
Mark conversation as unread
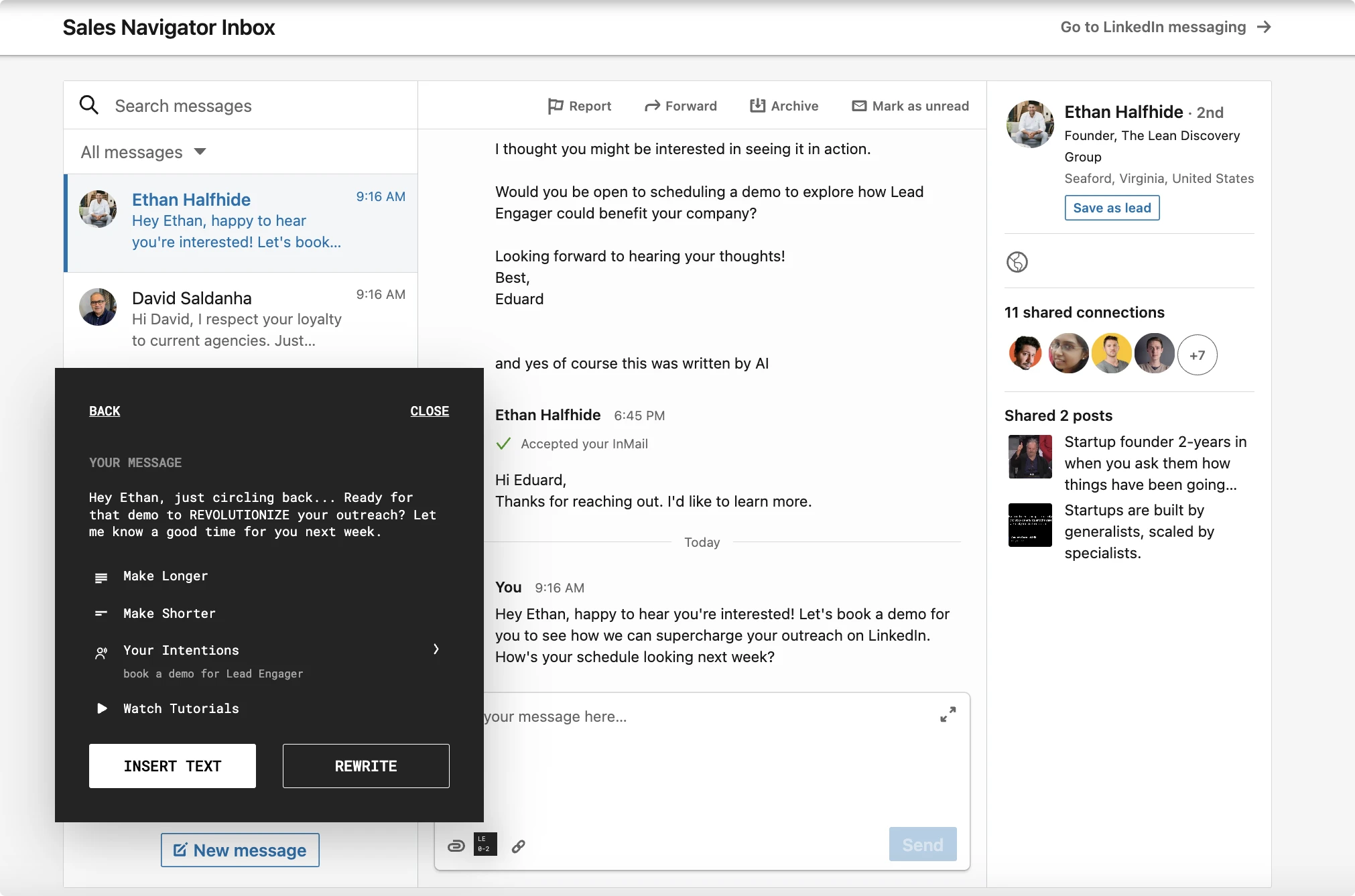(x=910, y=106)
